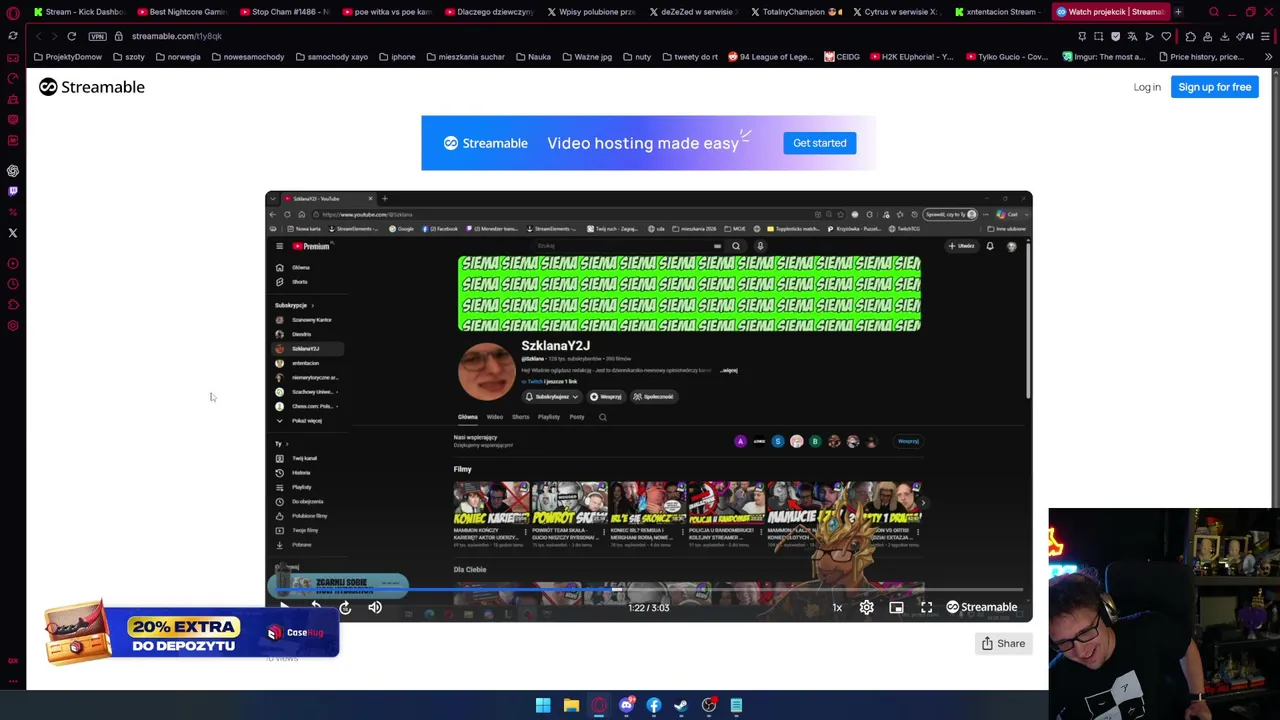The width and height of the screenshot is (1280, 720).
Task: Switch to xntentacion Stream tab
Action: point(1001,12)
